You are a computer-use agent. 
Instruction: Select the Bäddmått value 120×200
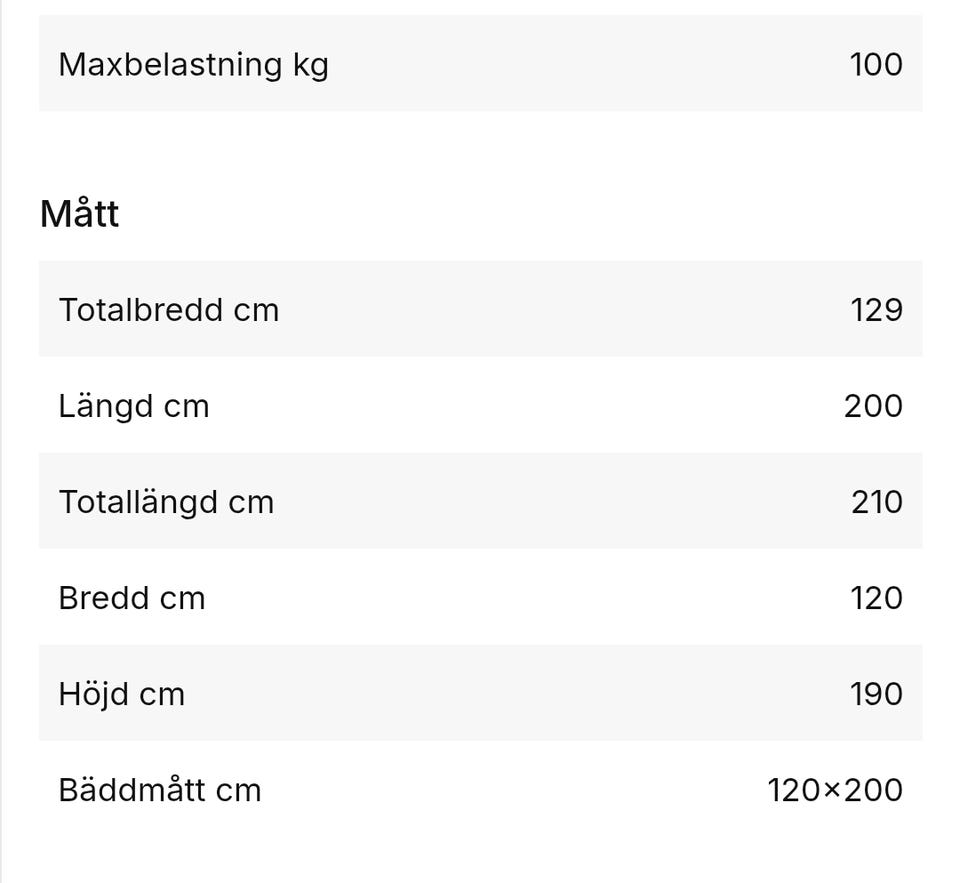pyautogui.click(x=835, y=790)
